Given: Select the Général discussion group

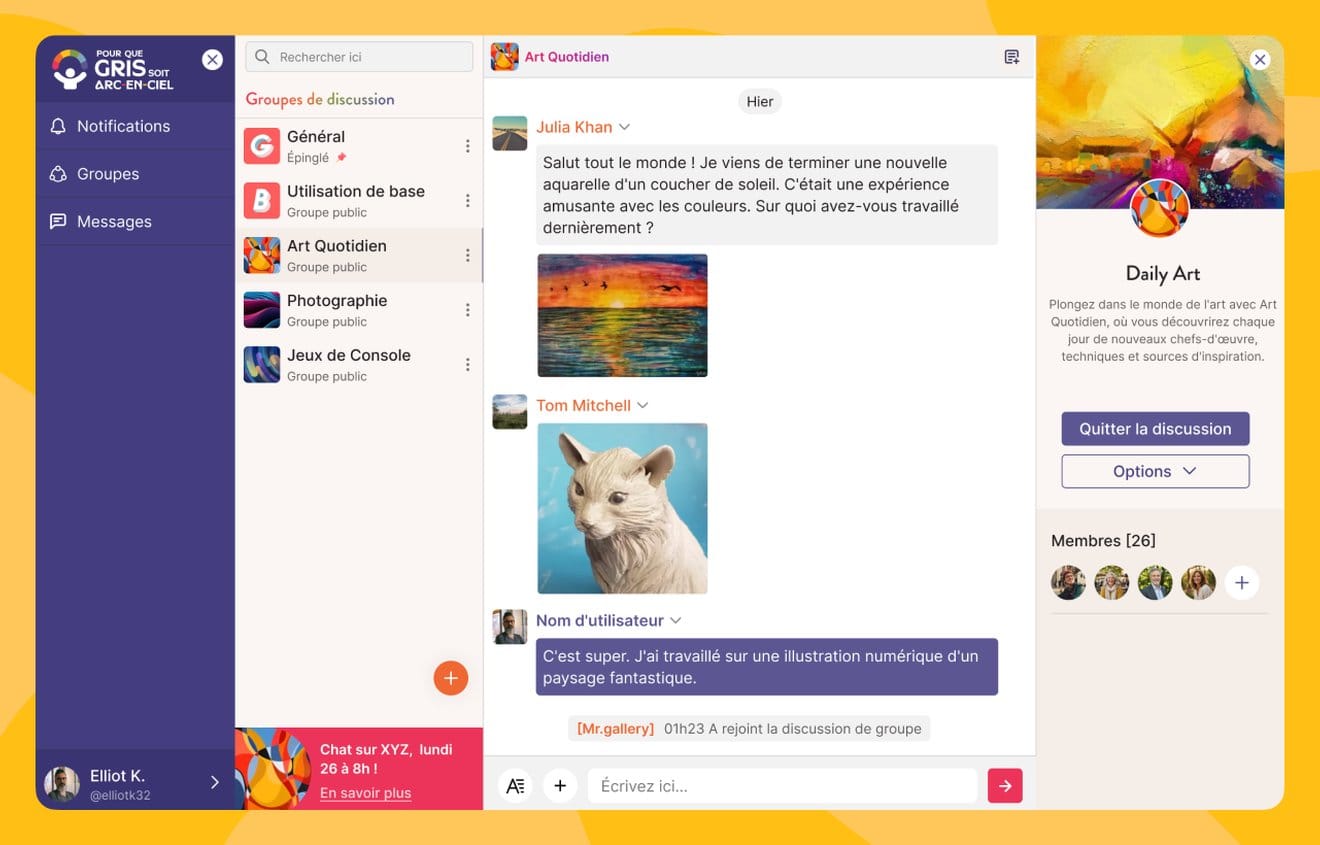Looking at the screenshot, I should [358, 146].
